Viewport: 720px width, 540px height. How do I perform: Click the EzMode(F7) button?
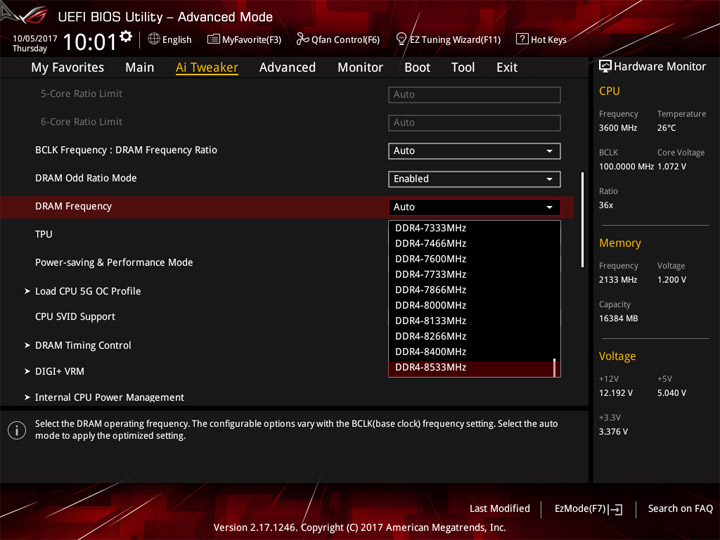click(588, 509)
